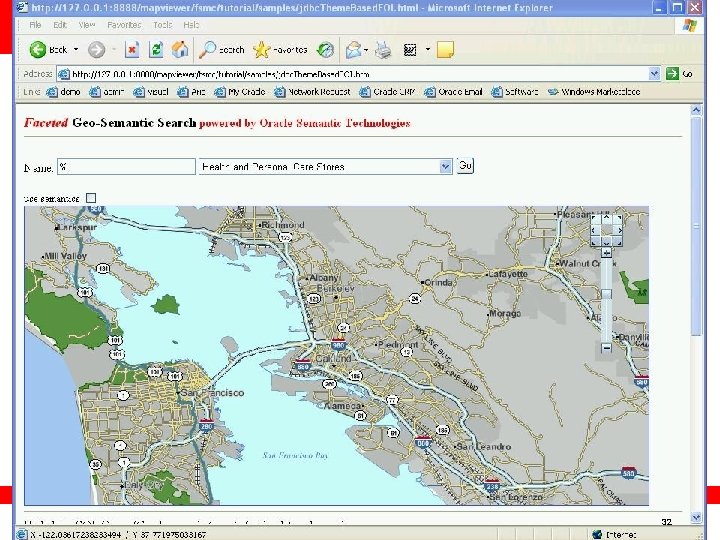Open the Back button history dropdown arrow
The image size is (720, 540).
click(76, 49)
